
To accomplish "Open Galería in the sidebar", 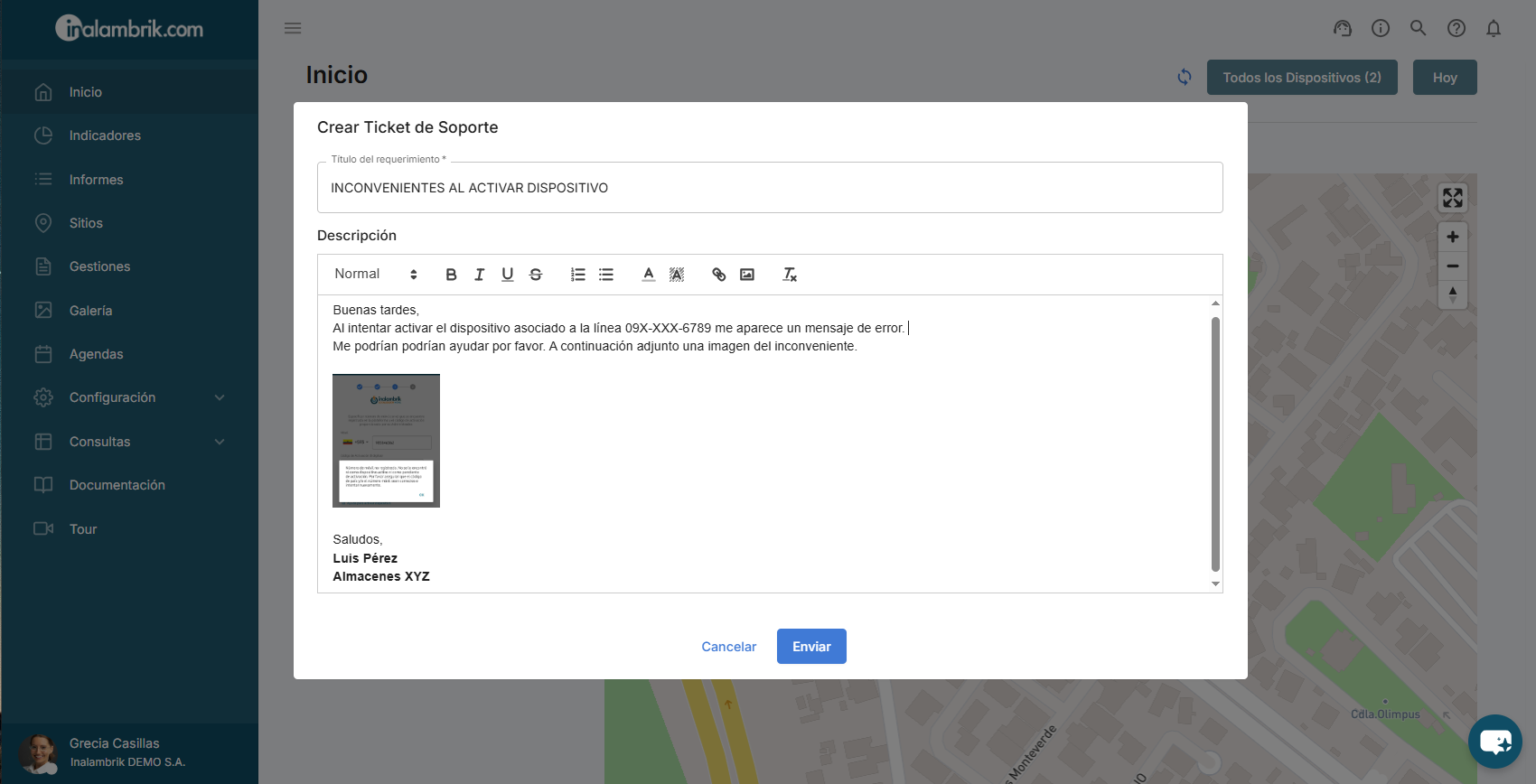I will 129,311.
